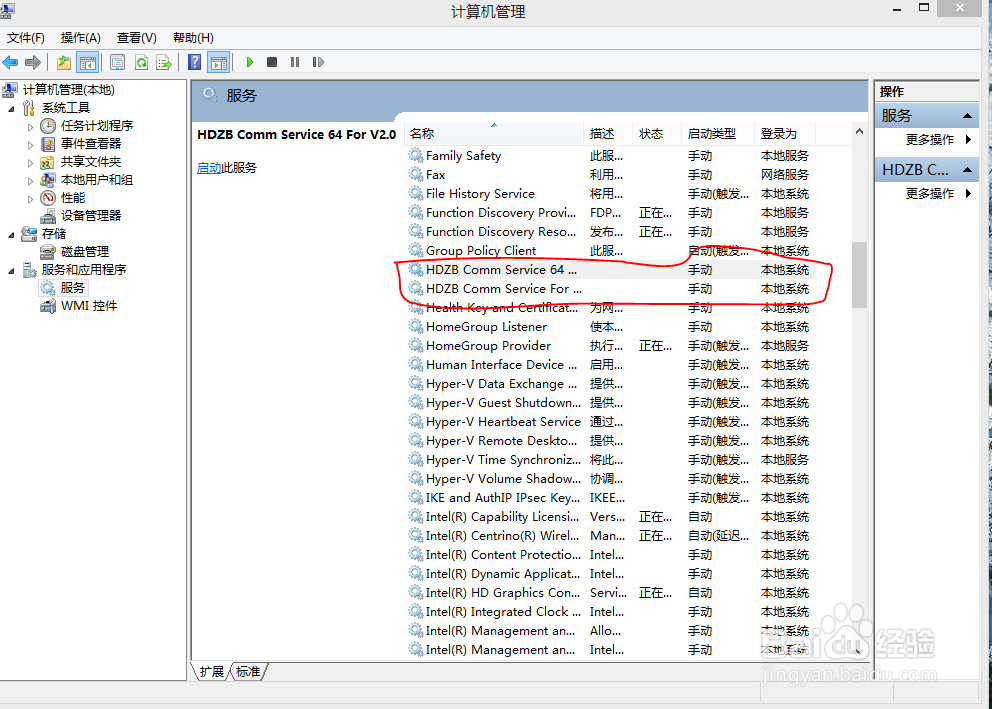
Task: Select the HomeGroup Listener service
Action: click(x=611, y=326)
